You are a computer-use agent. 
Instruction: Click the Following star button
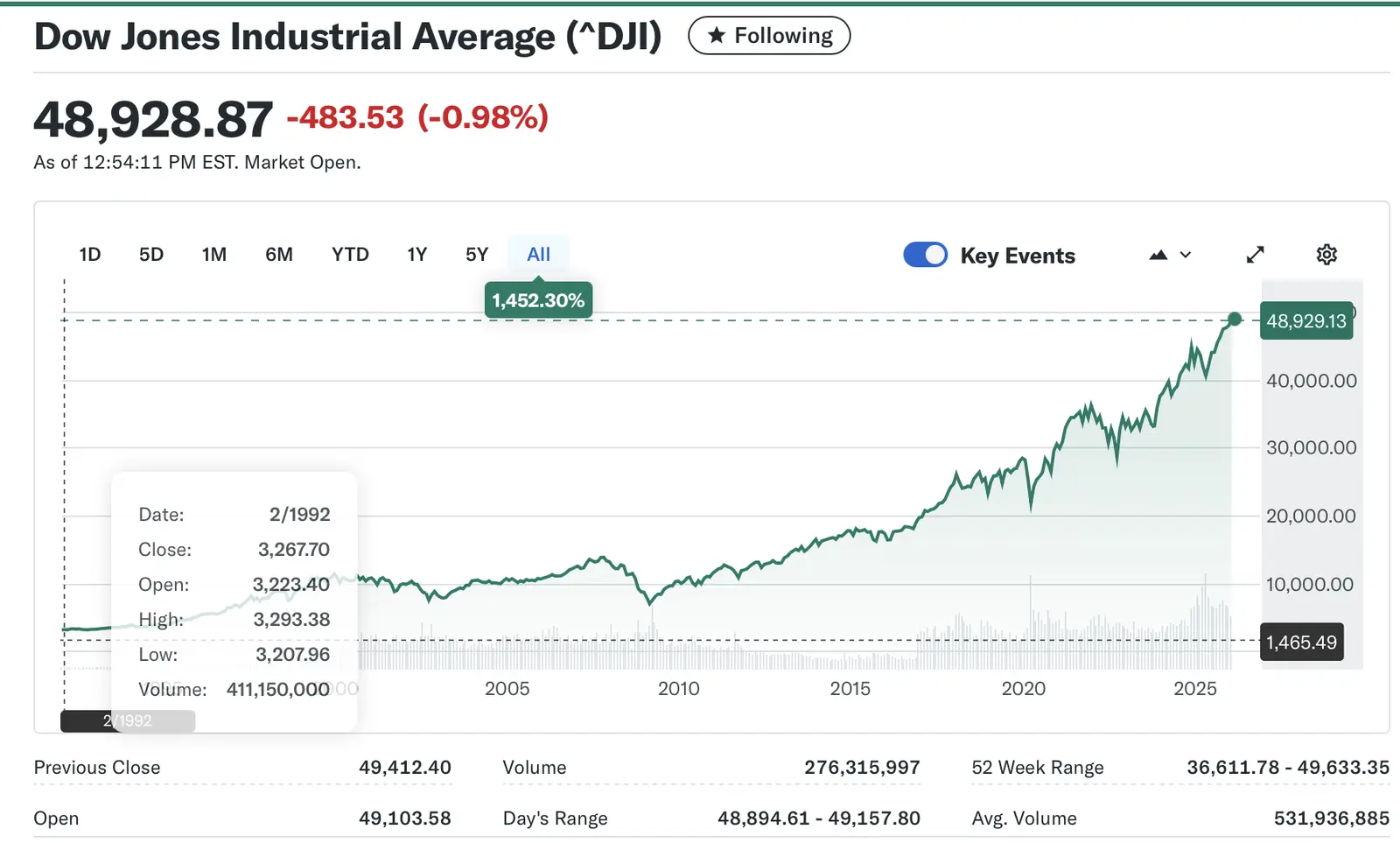click(768, 36)
